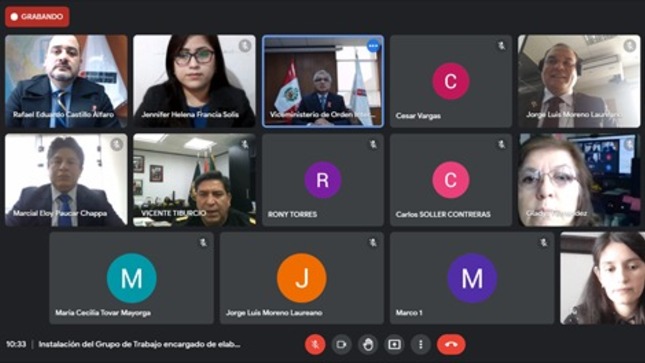Image resolution: width=645 pixels, height=363 pixels.
Task: Select VICENTE TIBURCIO video tile
Action: 194,180
